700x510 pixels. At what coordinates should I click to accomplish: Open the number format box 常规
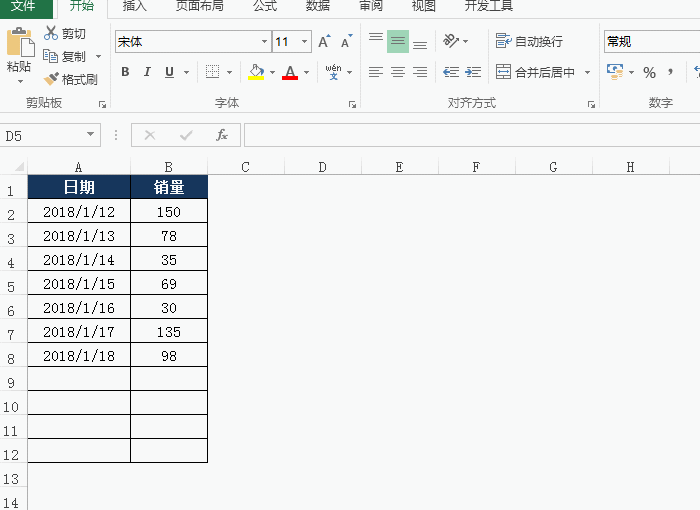[x=652, y=42]
